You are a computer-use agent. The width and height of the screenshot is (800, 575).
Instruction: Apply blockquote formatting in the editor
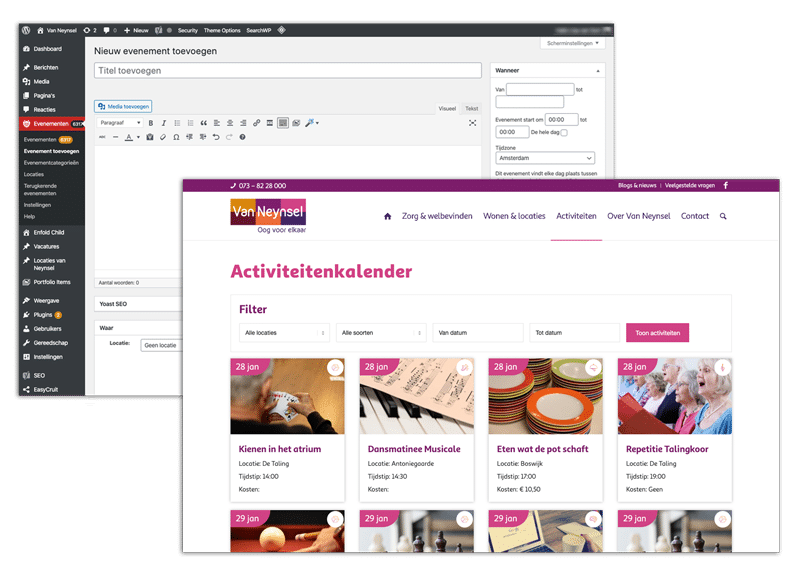click(x=204, y=123)
